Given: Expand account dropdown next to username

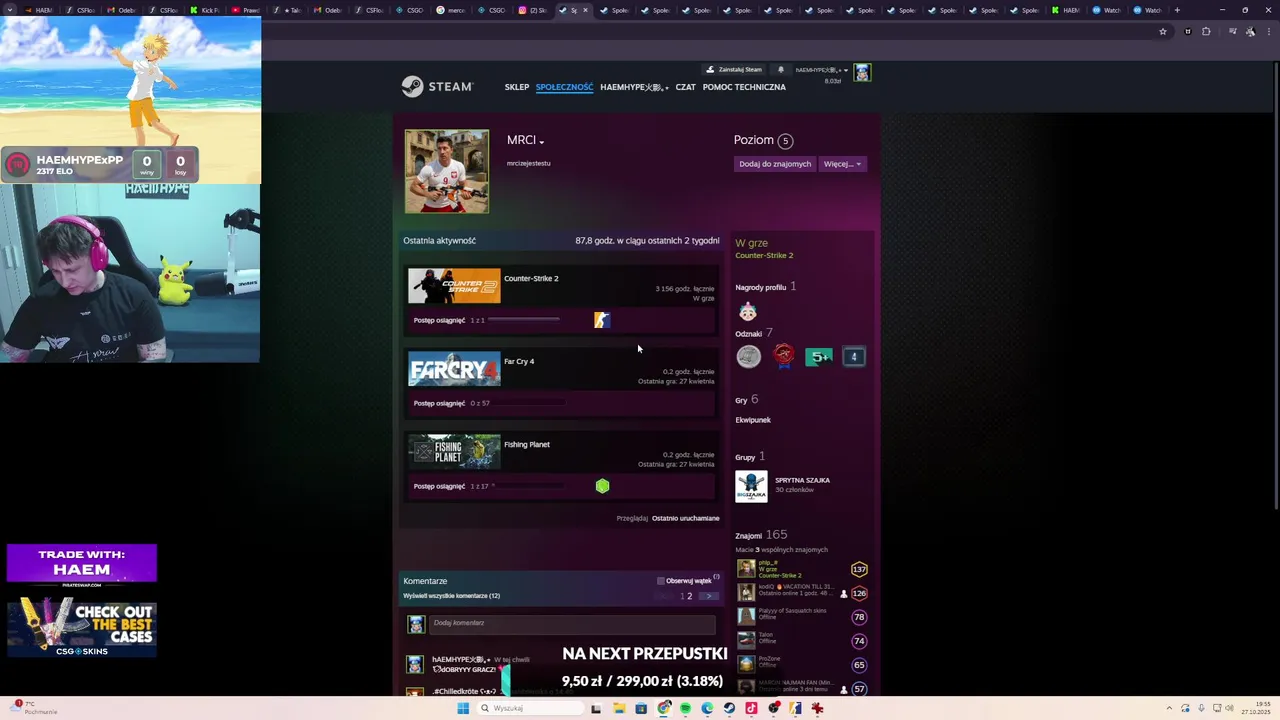Looking at the screenshot, I should tap(845, 70).
